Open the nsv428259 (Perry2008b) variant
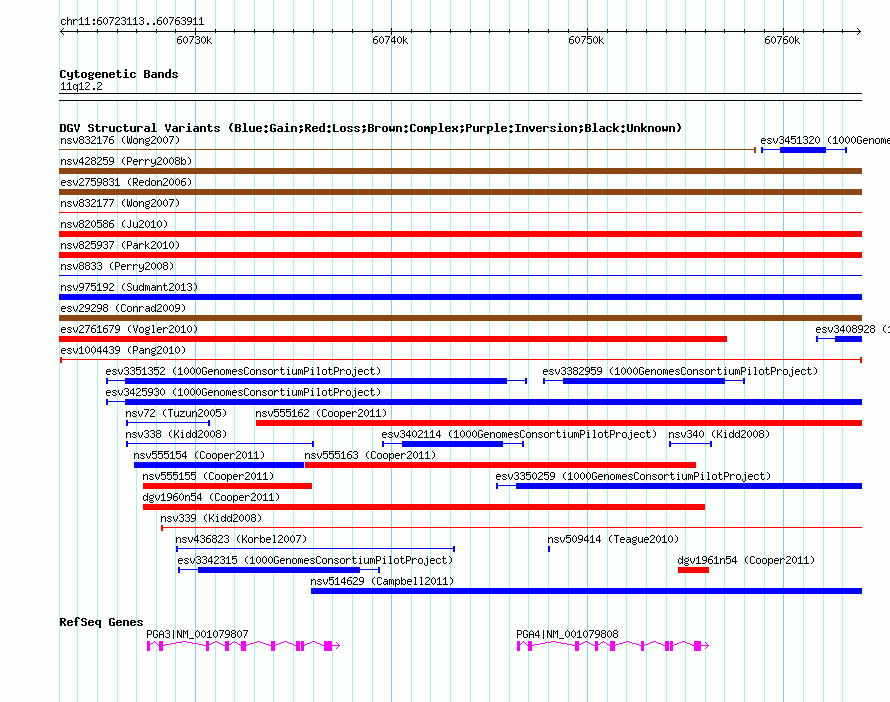Image resolution: width=890 pixels, height=702 pixels. [x=460, y=171]
